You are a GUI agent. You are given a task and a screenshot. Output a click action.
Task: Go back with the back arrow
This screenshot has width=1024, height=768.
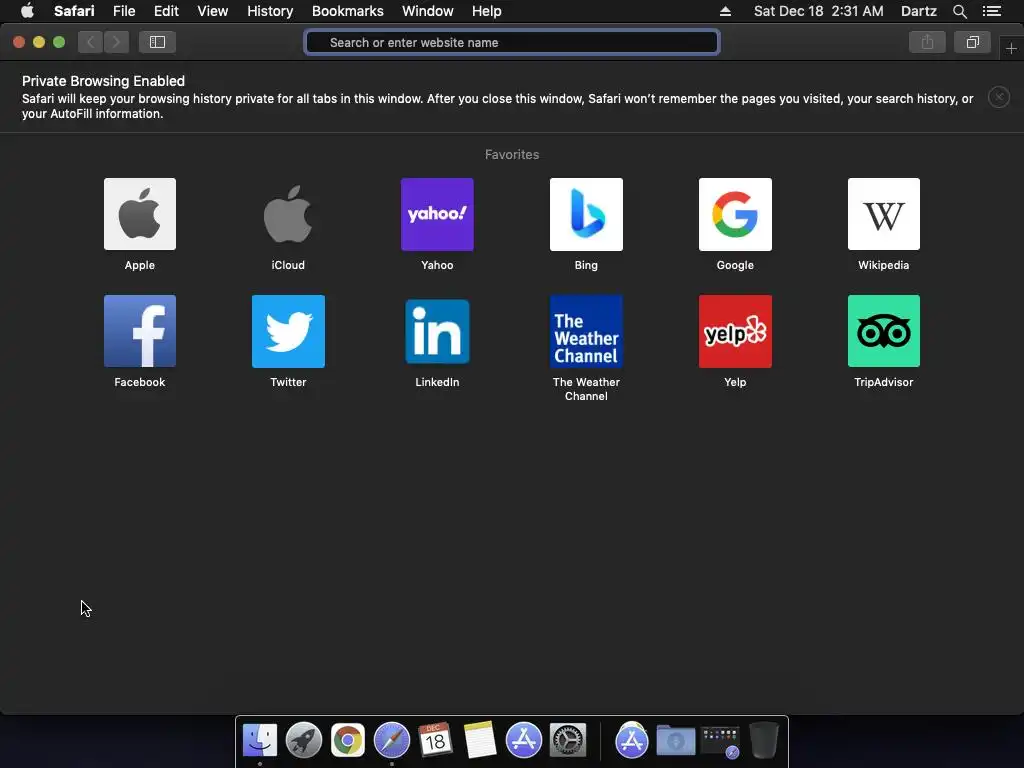(90, 42)
